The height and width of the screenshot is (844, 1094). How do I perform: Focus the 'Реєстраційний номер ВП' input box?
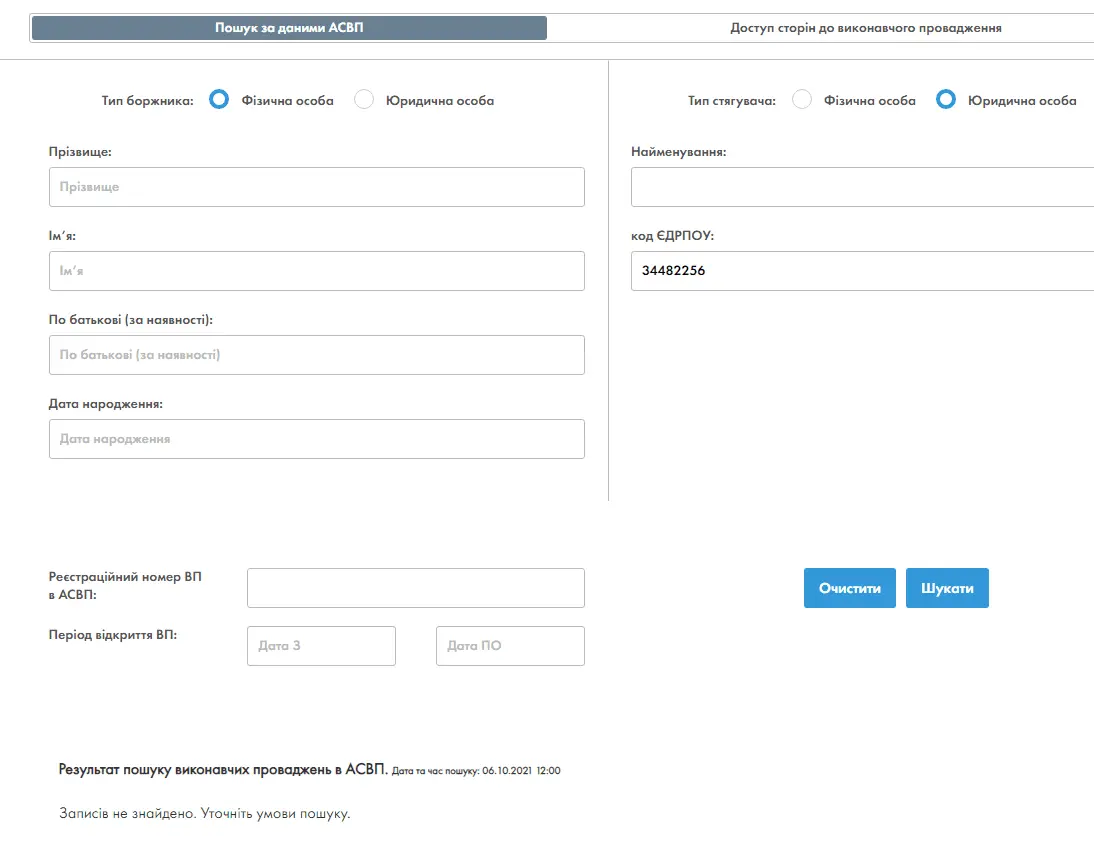pos(415,588)
